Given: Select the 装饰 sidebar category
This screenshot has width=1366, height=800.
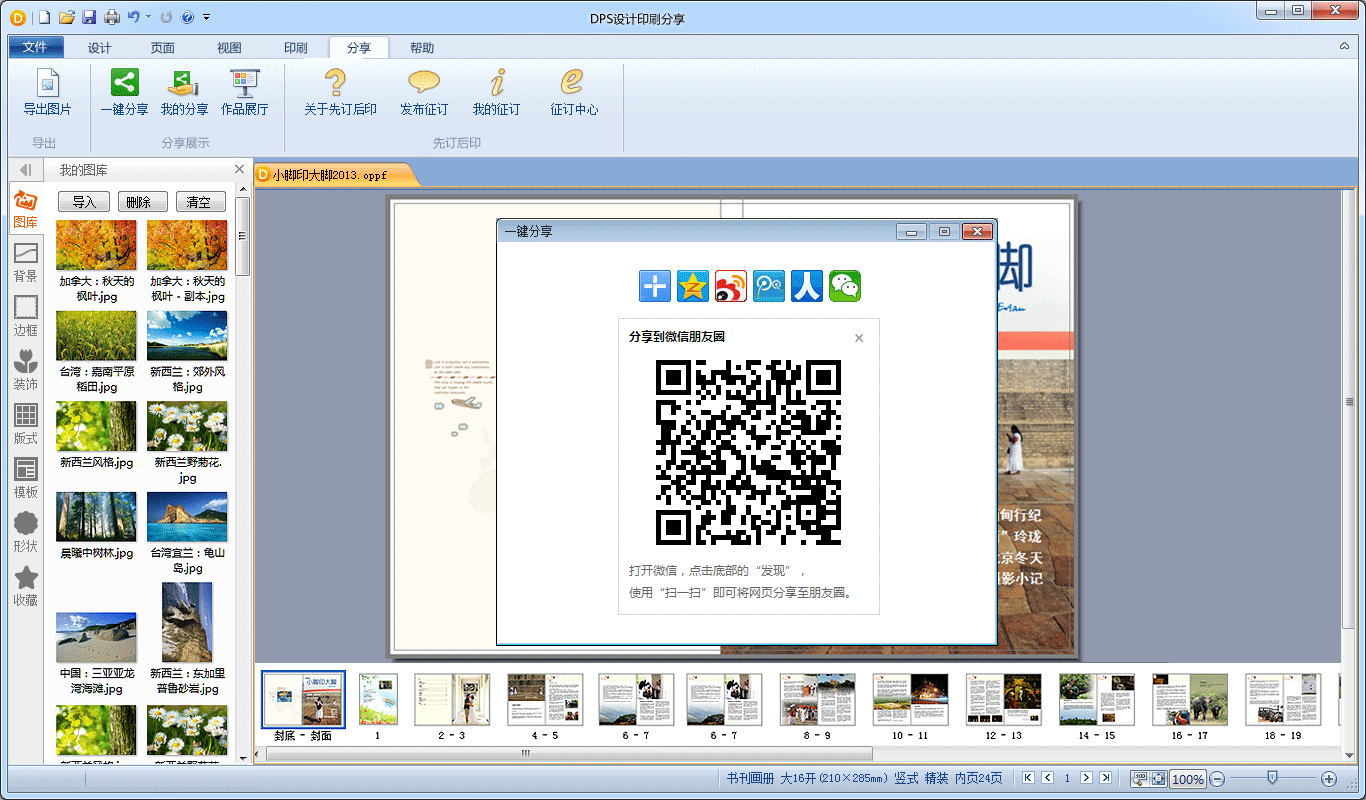Looking at the screenshot, I should pos(26,370).
